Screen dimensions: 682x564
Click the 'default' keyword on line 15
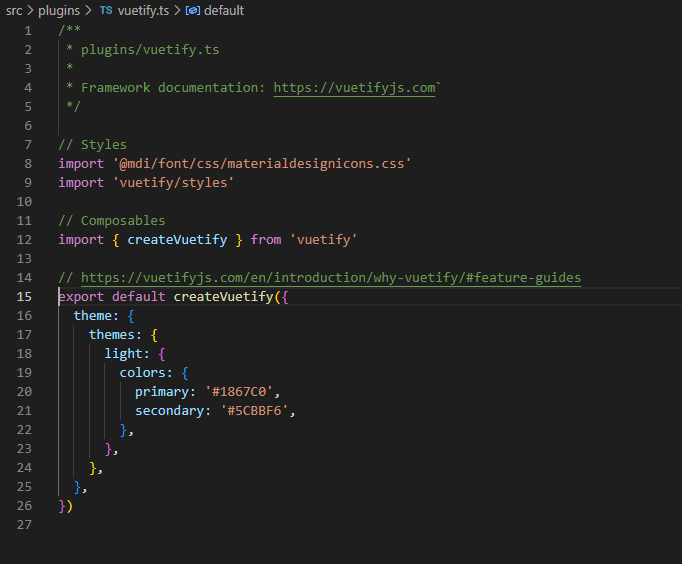coord(139,297)
